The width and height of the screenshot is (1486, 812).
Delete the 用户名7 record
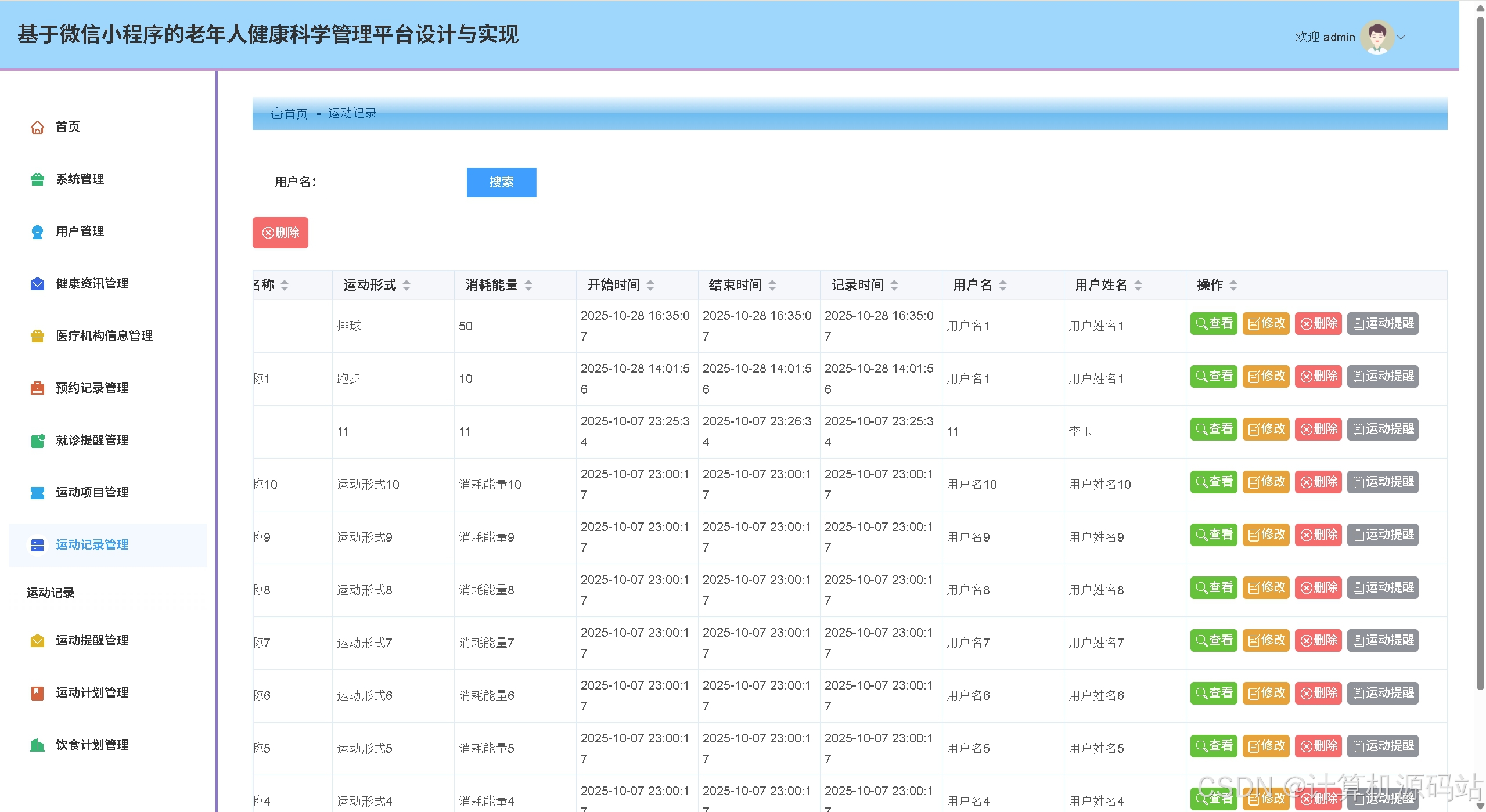1318,640
